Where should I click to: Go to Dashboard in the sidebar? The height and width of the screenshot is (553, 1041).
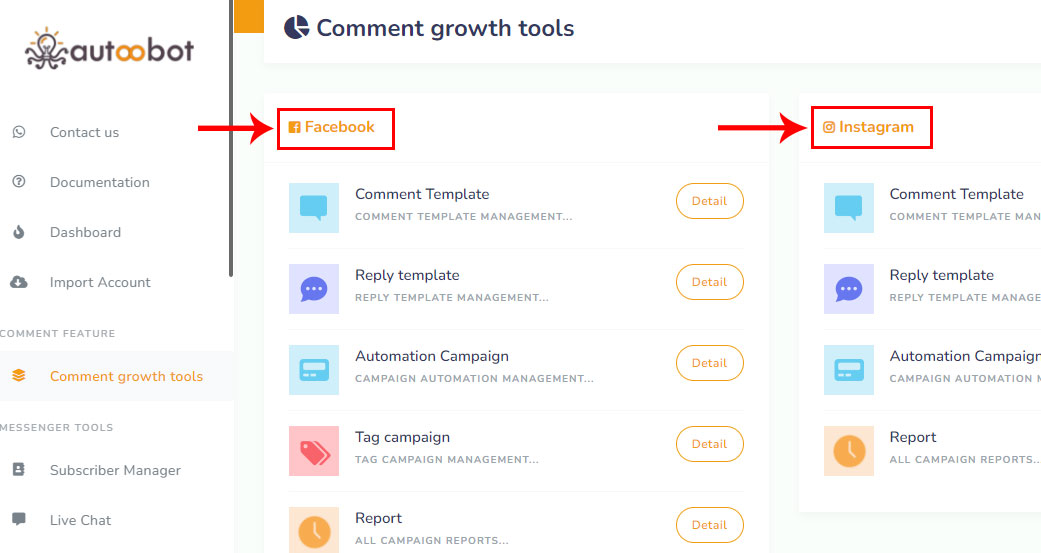coord(85,232)
